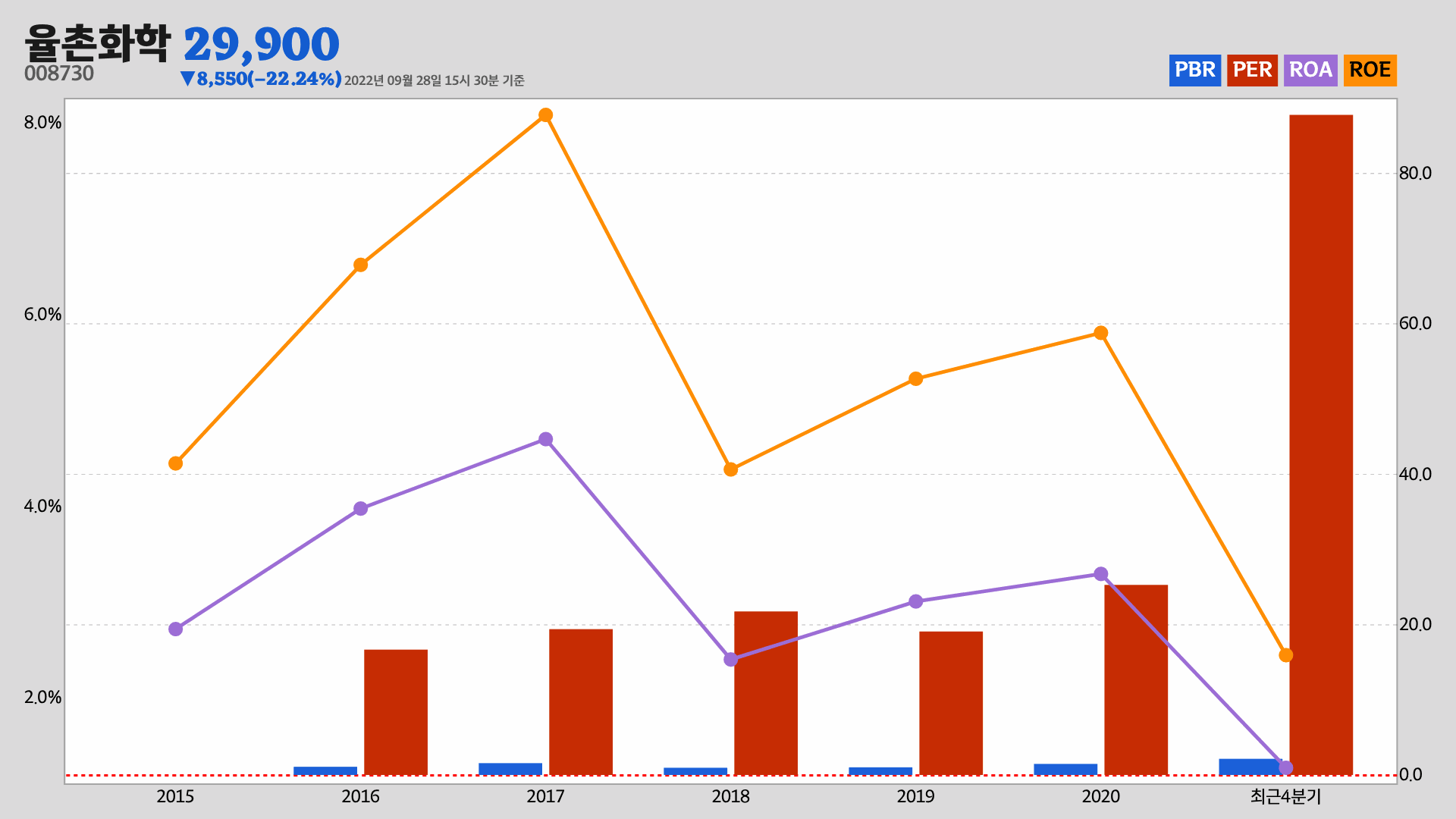Screen dimensions: 1456x819
Task: Click the date text 2022년 09월 28일 15시 30분 기준
Action: point(435,80)
